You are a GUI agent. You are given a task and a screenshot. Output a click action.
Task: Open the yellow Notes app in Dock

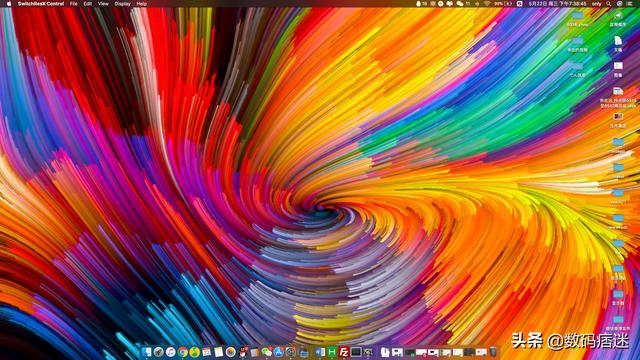coord(218,352)
